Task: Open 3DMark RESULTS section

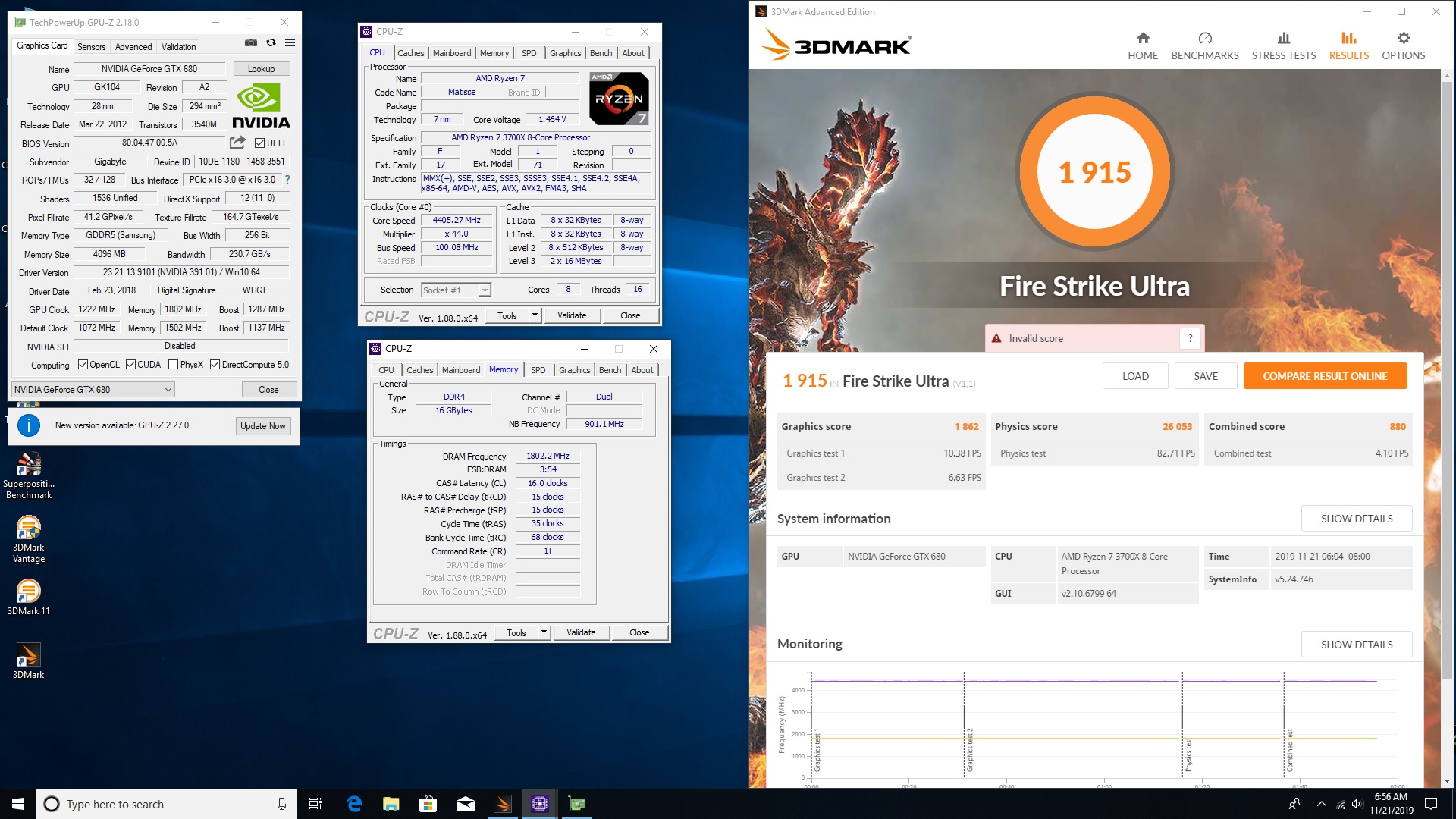Action: pos(1348,45)
